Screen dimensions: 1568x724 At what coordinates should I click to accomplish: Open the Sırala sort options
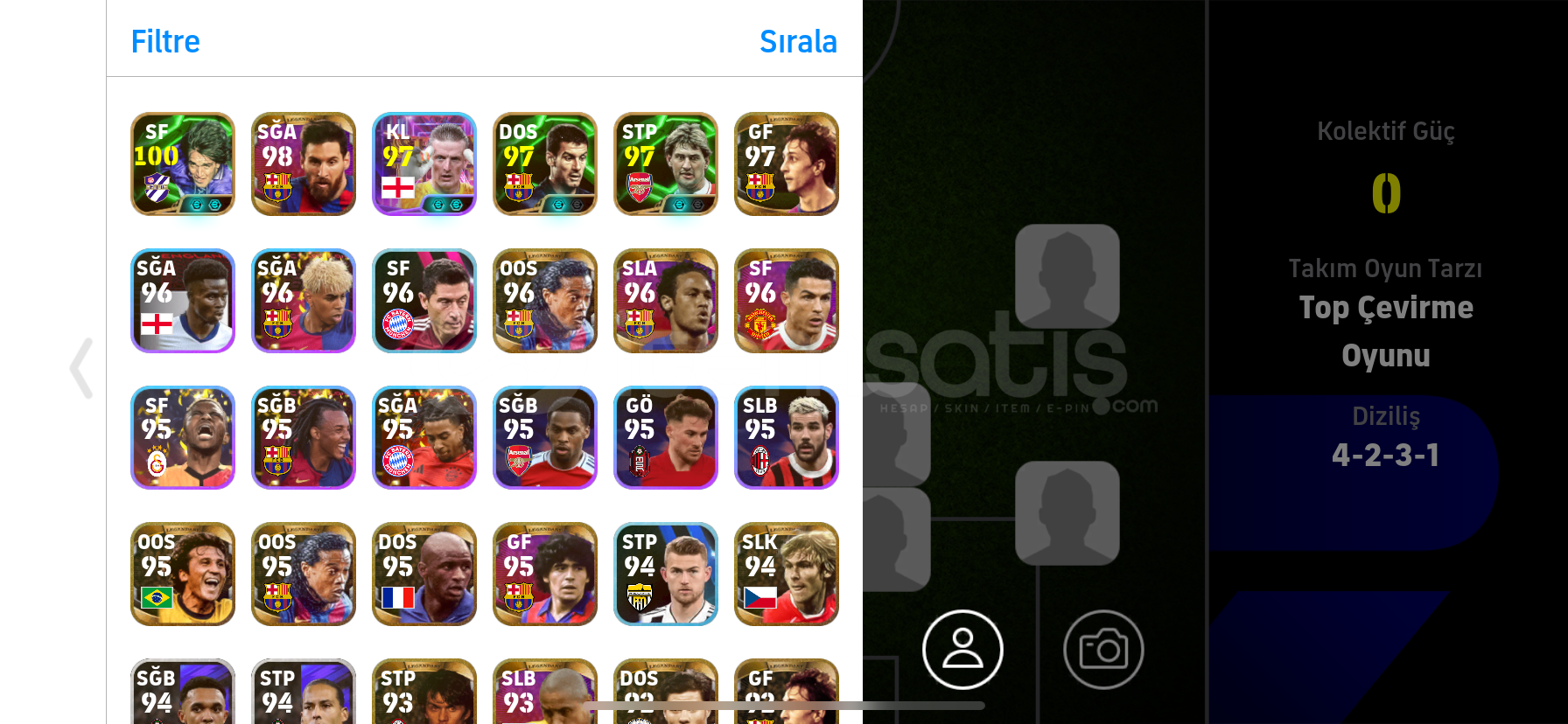798,41
